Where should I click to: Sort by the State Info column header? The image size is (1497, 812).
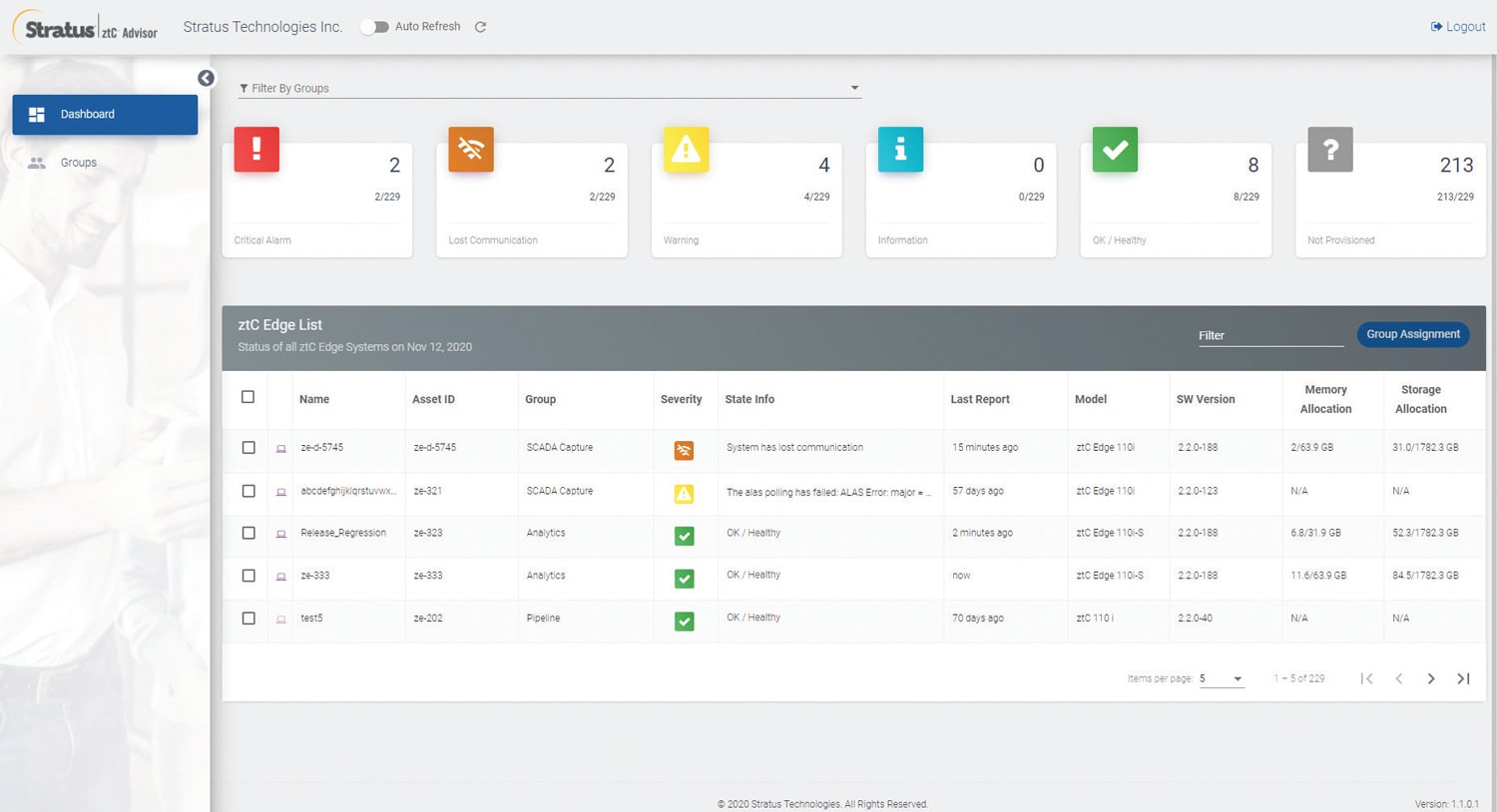[749, 399]
